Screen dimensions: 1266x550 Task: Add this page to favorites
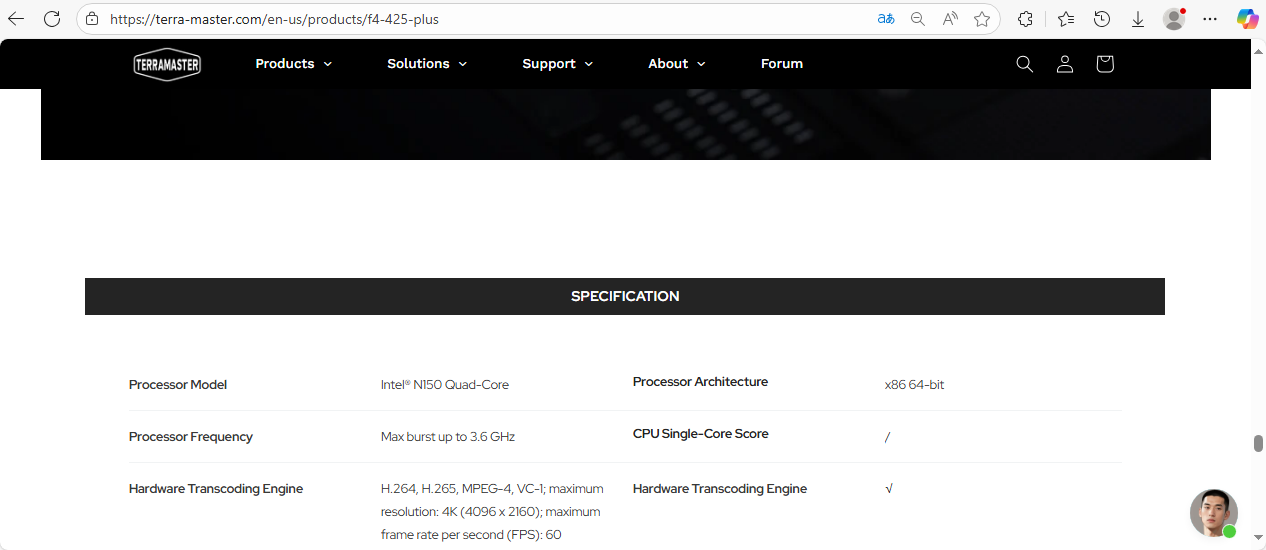pos(982,19)
